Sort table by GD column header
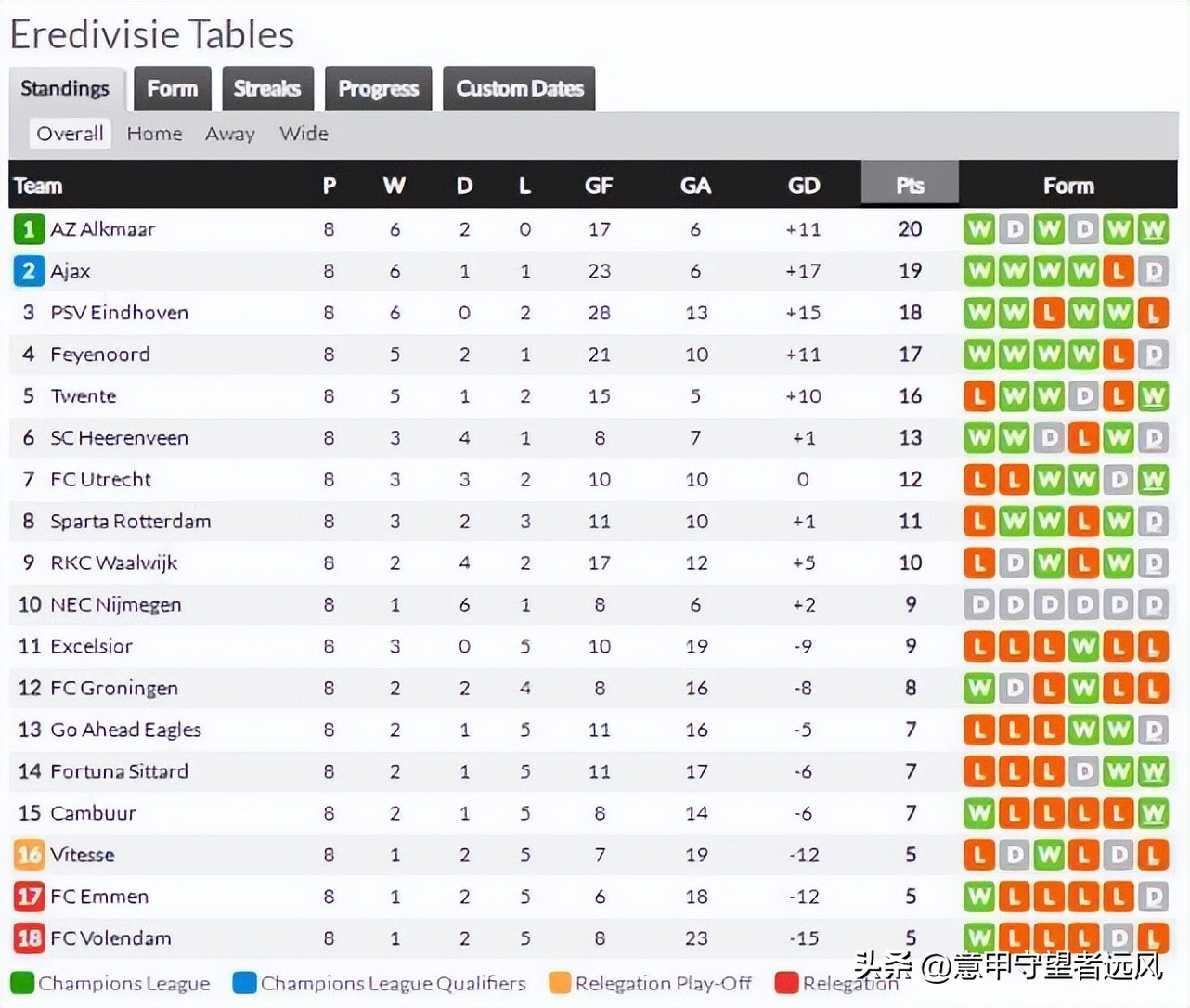 coord(804,186)
